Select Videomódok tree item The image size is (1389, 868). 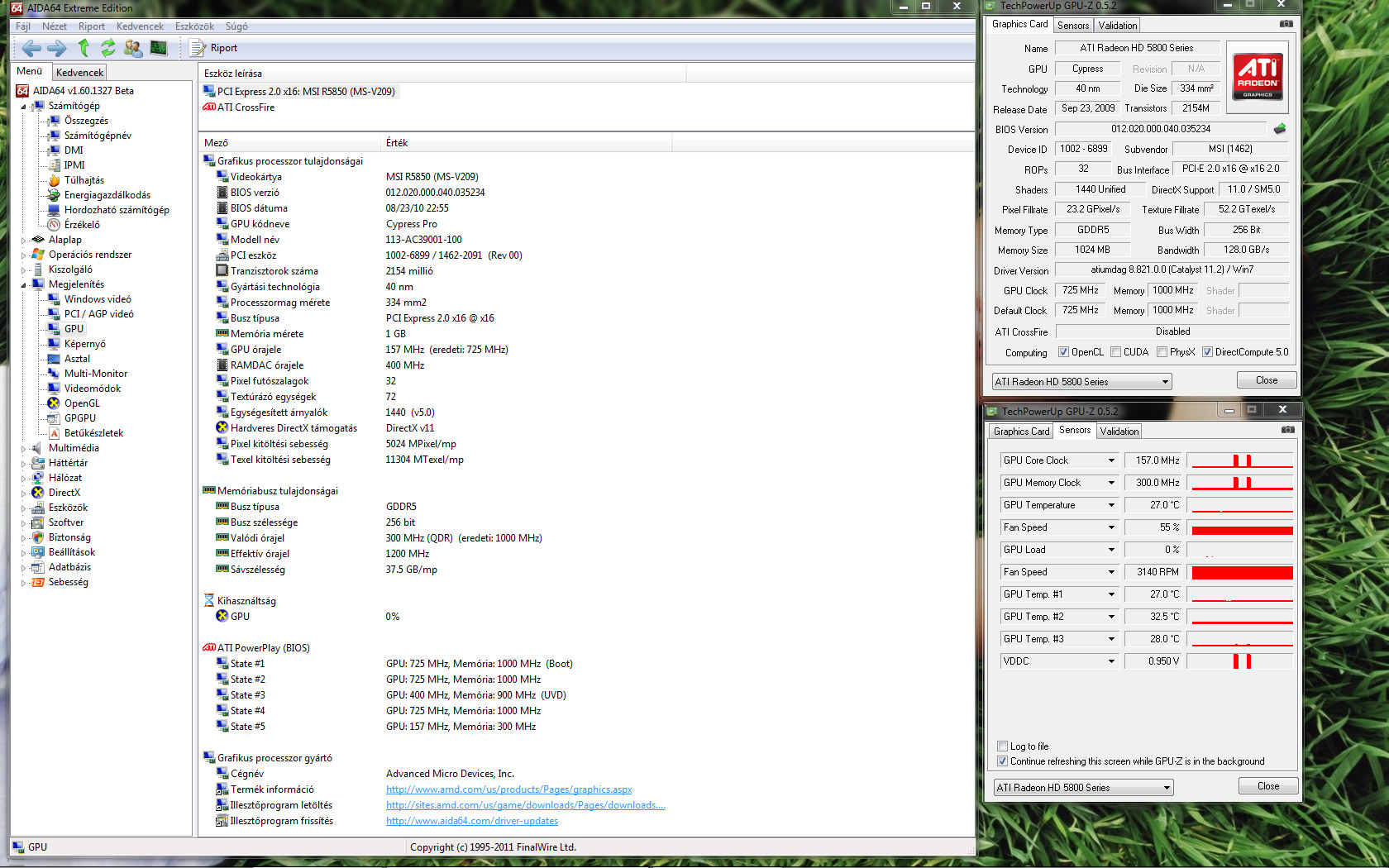tap(92, 389)
